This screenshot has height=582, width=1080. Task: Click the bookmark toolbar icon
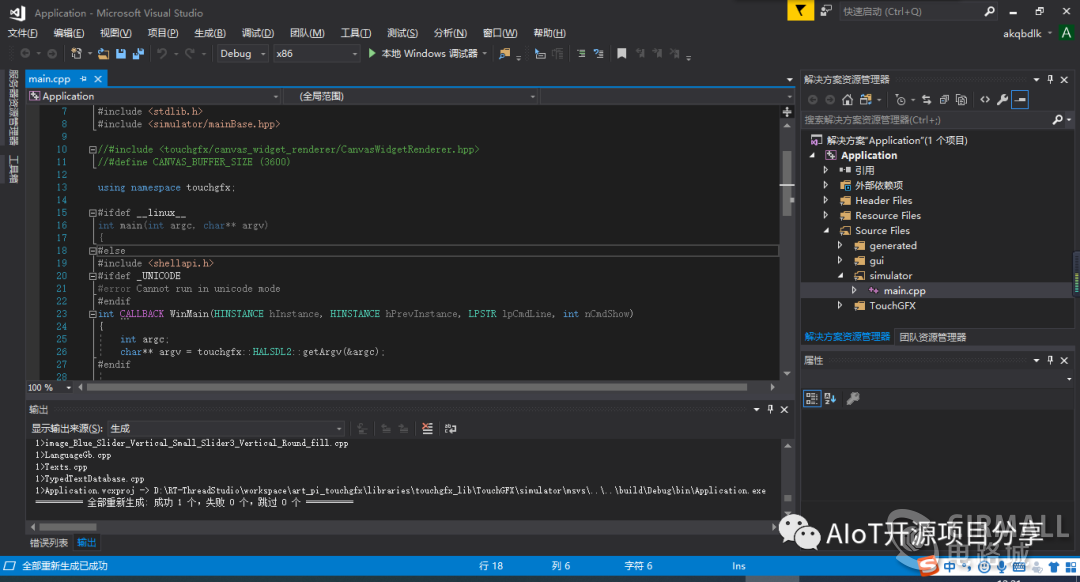tap(621, 54)
